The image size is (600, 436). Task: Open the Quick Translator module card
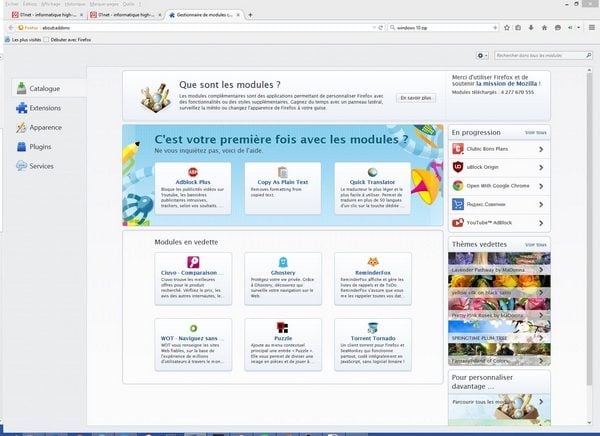[x=373, y=188]
